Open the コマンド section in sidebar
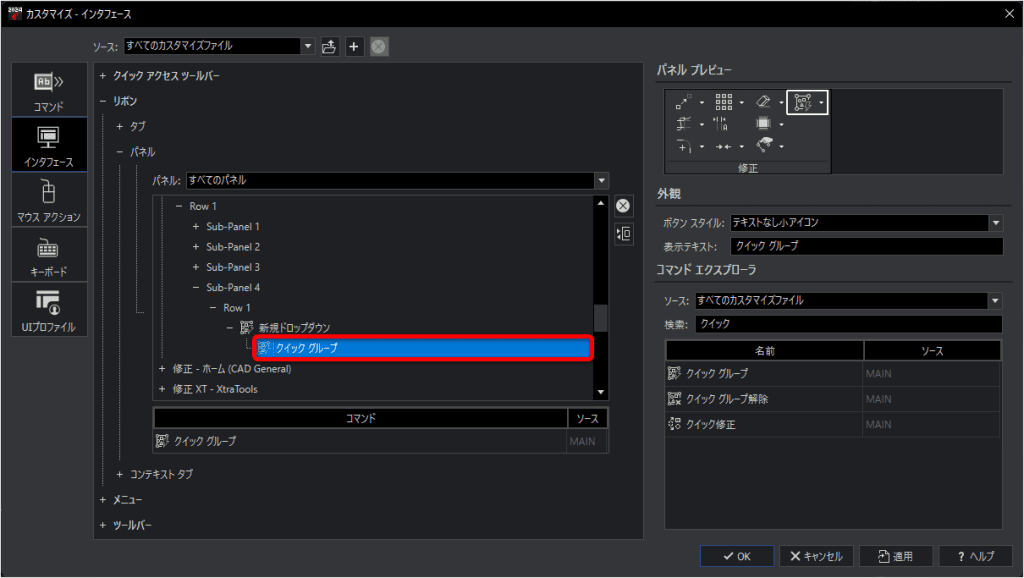The image size is (1024, 578). [x=49, y=90]
